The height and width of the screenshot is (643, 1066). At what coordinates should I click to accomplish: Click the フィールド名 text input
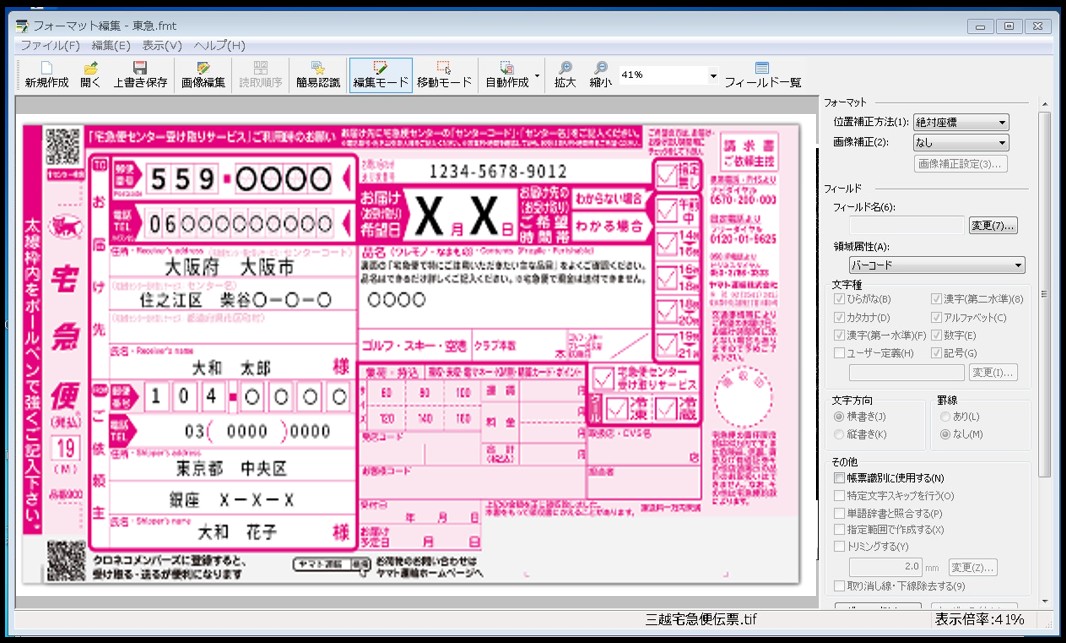(x=907, y=226)
